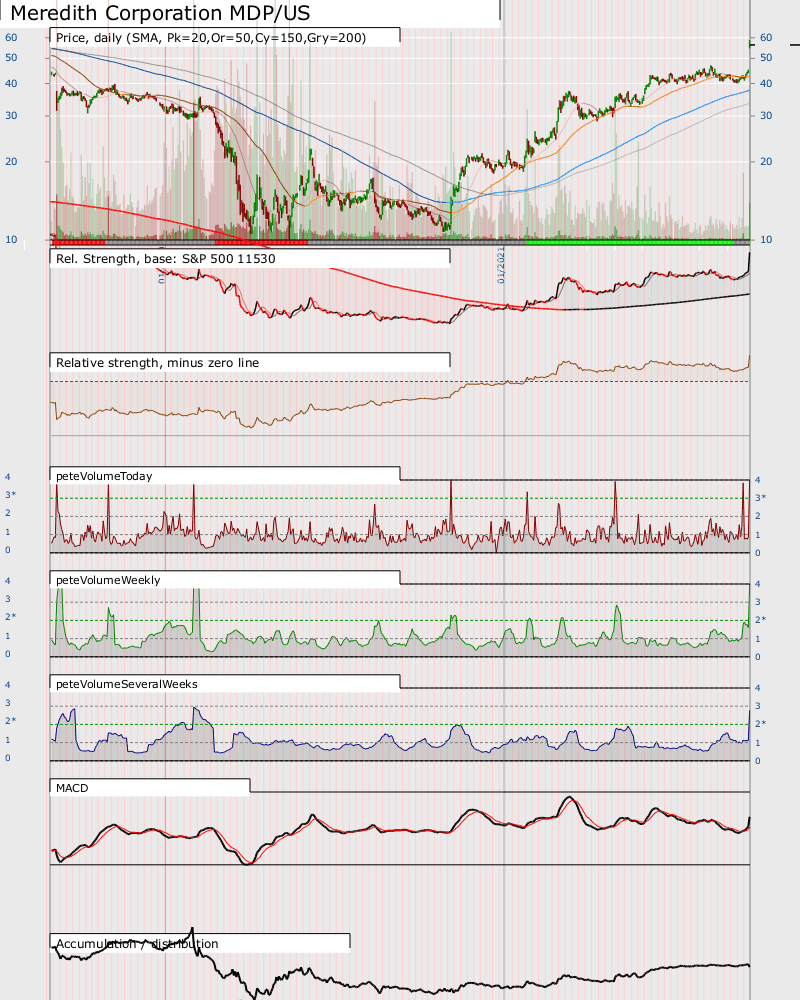Click the MACD panel label
Screen dimensions: 800x1000
(72, 788)
